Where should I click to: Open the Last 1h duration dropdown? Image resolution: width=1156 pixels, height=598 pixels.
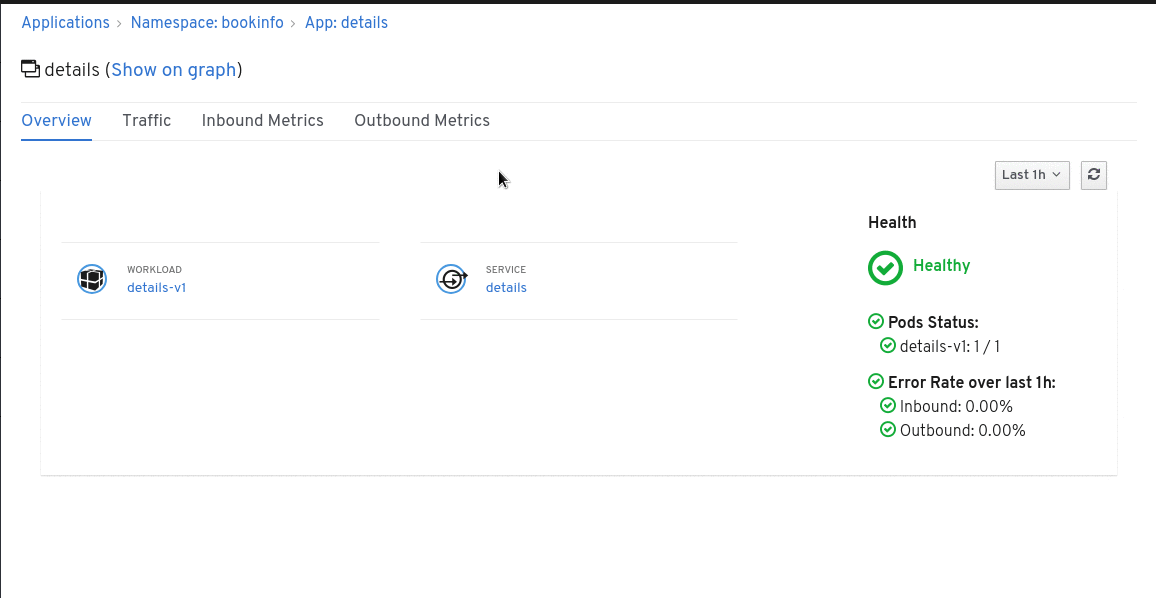point(1031,175)
